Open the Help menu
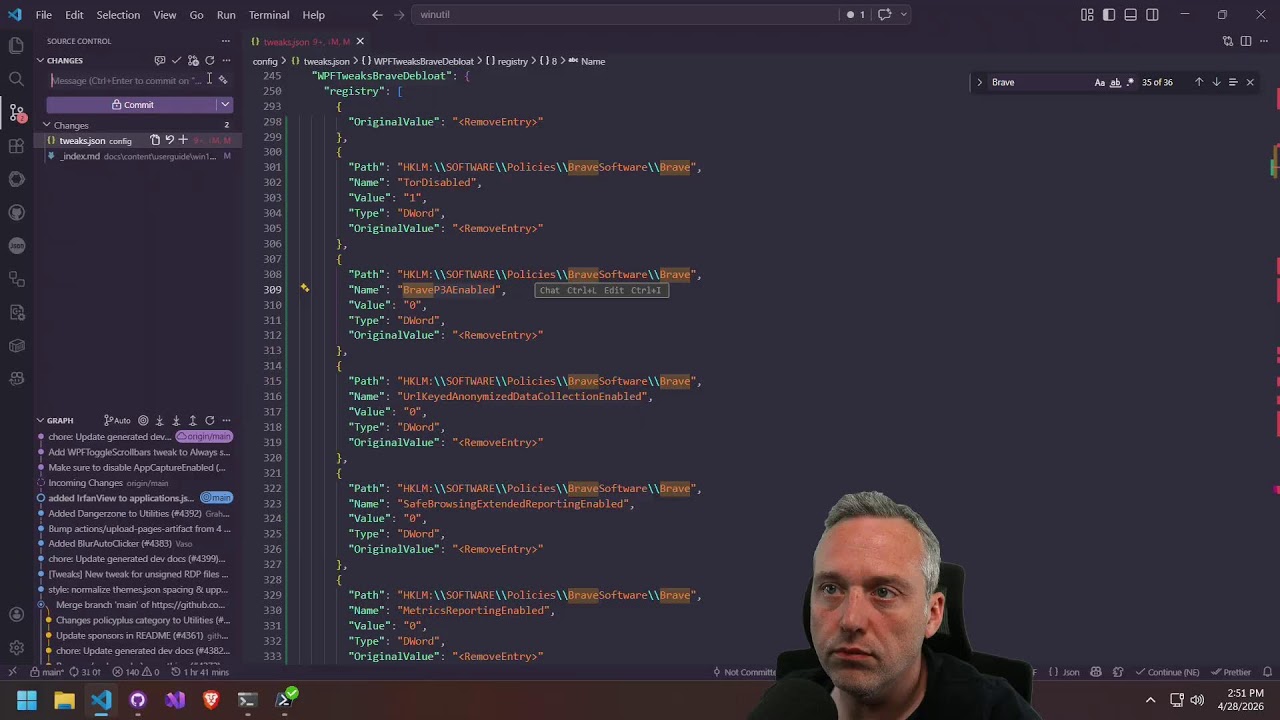Viewport: 1280px width, 720px height. (x=313, y=15)
